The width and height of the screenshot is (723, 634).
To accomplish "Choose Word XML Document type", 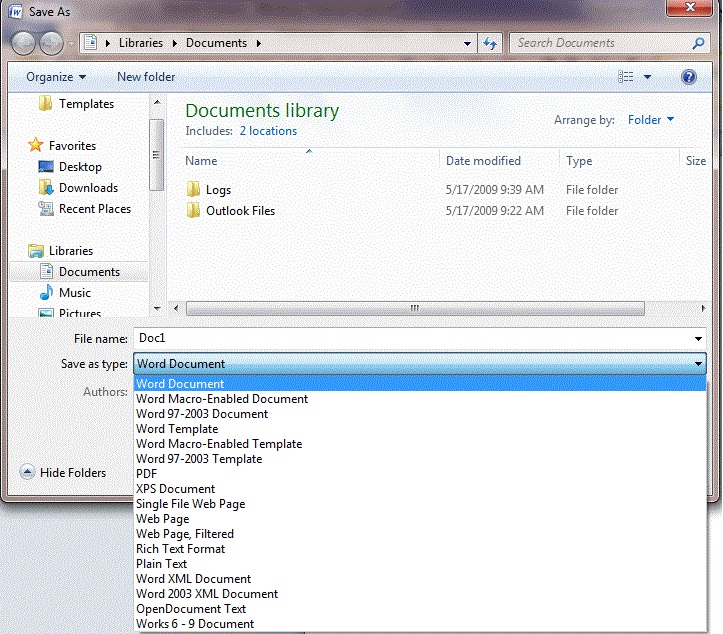I will click(420, 579).
